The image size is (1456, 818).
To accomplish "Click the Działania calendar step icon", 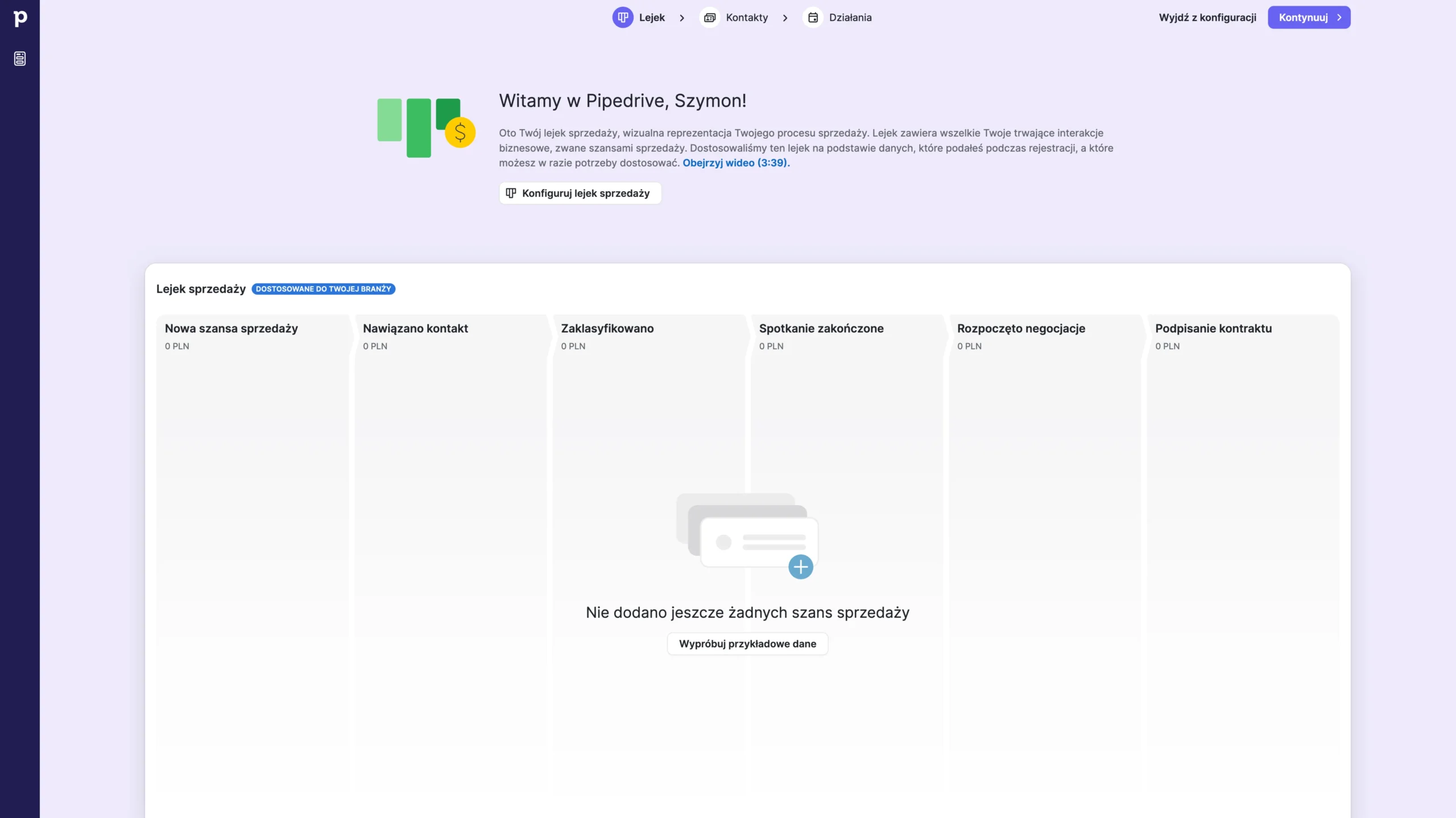I will point(813,18).
